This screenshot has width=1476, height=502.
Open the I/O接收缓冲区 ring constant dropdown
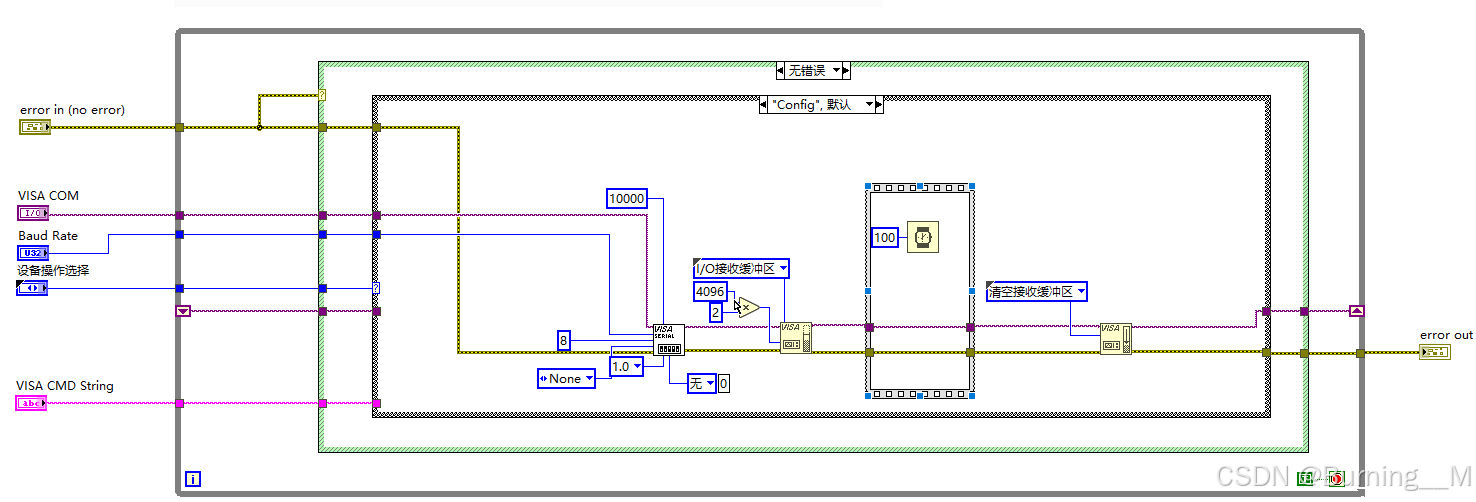pyautogui.click(x=783, y=268)
